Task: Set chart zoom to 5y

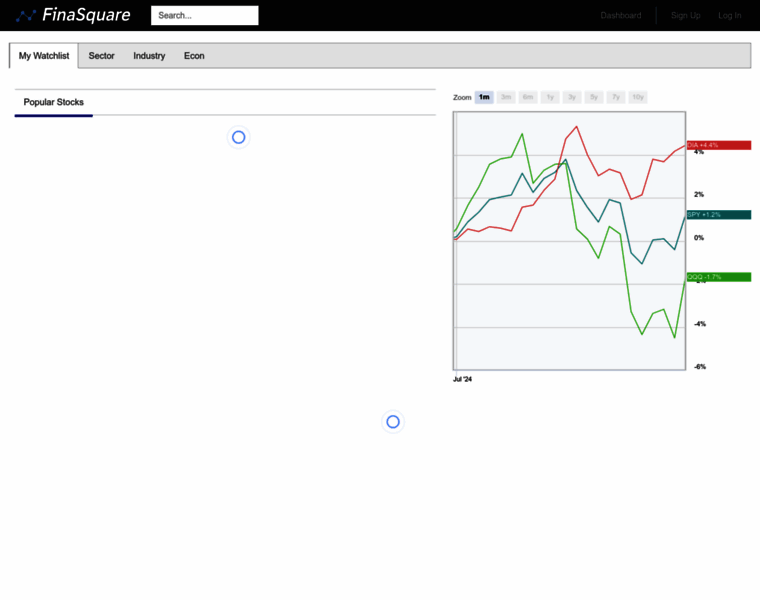Action: pyautogui.click(x=594, y=97)
